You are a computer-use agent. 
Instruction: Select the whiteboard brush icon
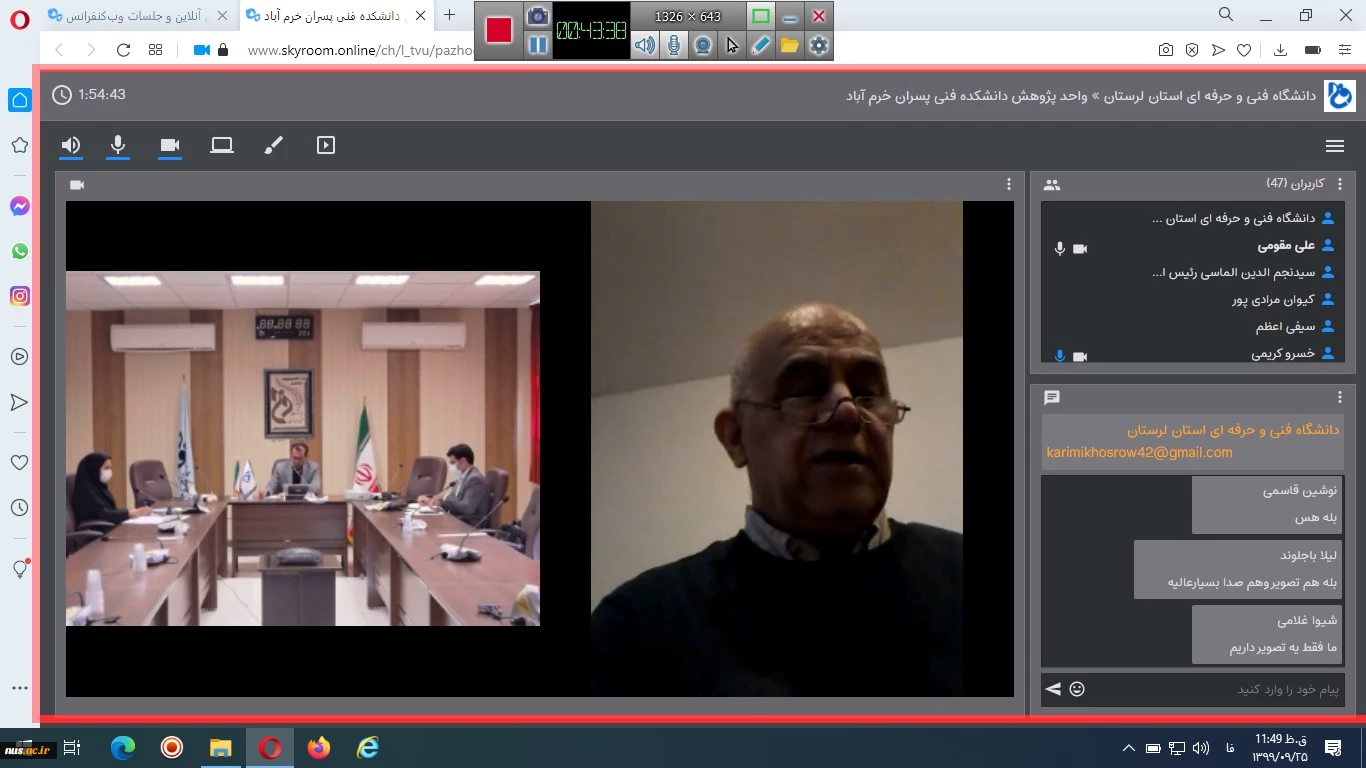tap(273, 146)
